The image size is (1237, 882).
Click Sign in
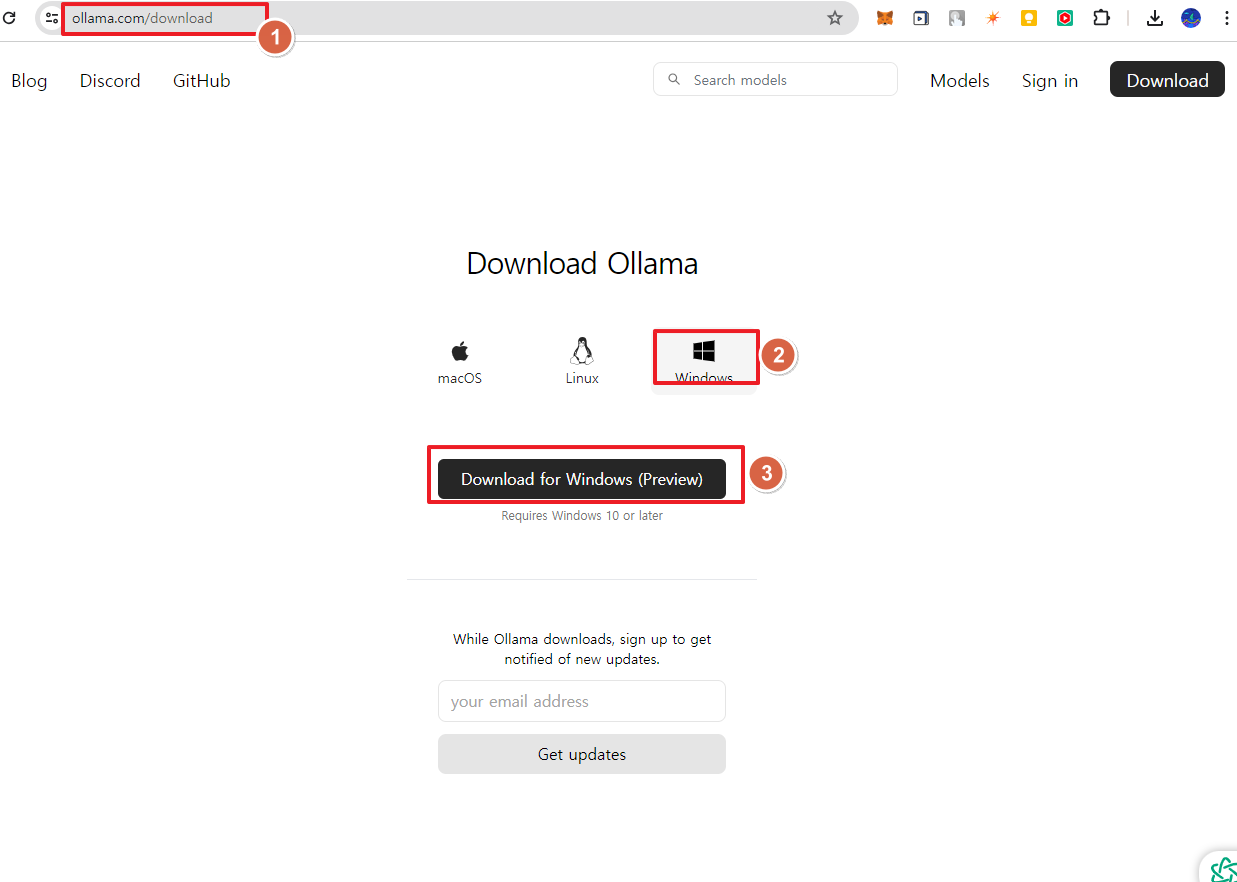(x=1050, y=81)
